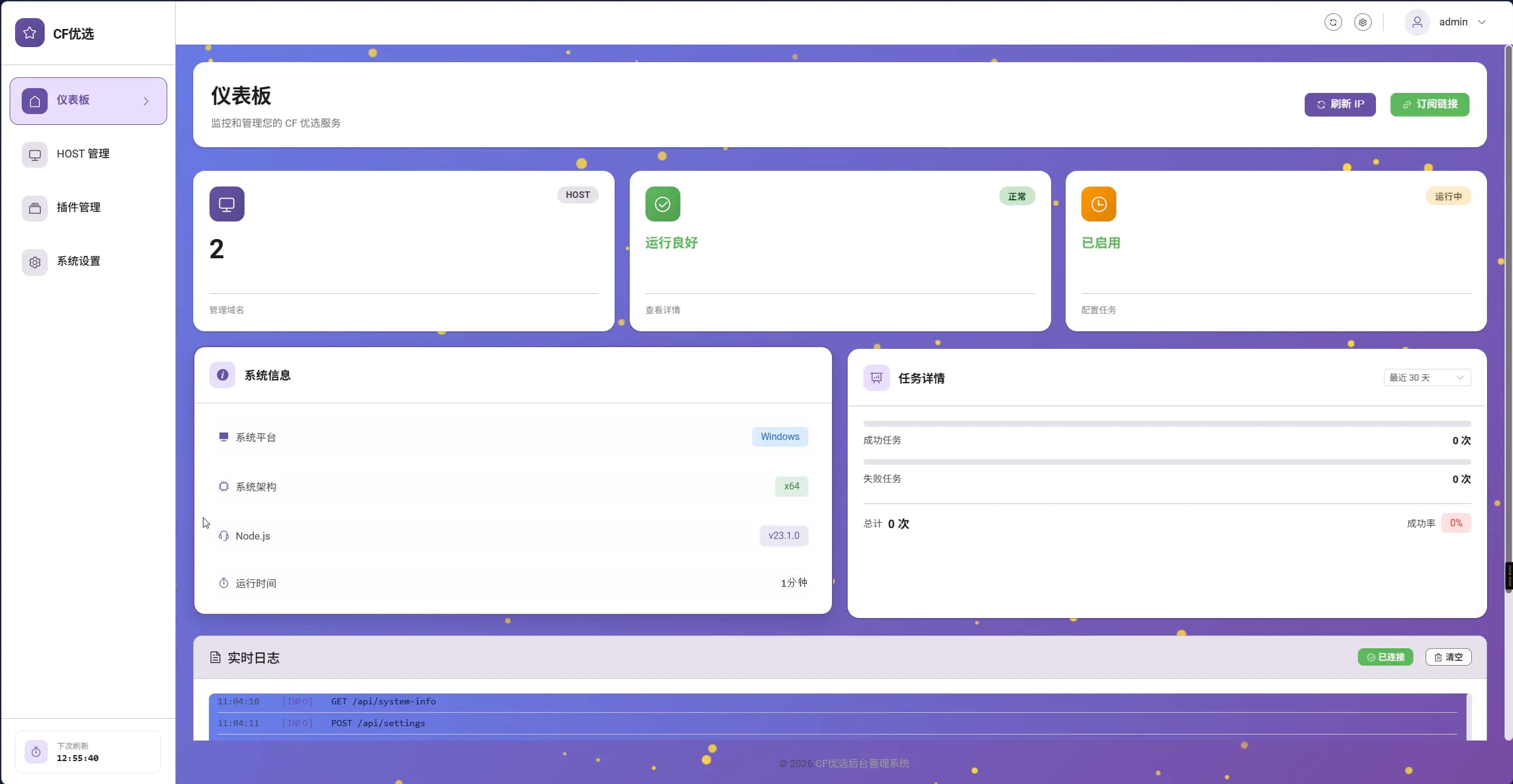Click the 已连接 connection status button
The image size is (1513, 784).
pyautogui.click(x=1385, y=657)
